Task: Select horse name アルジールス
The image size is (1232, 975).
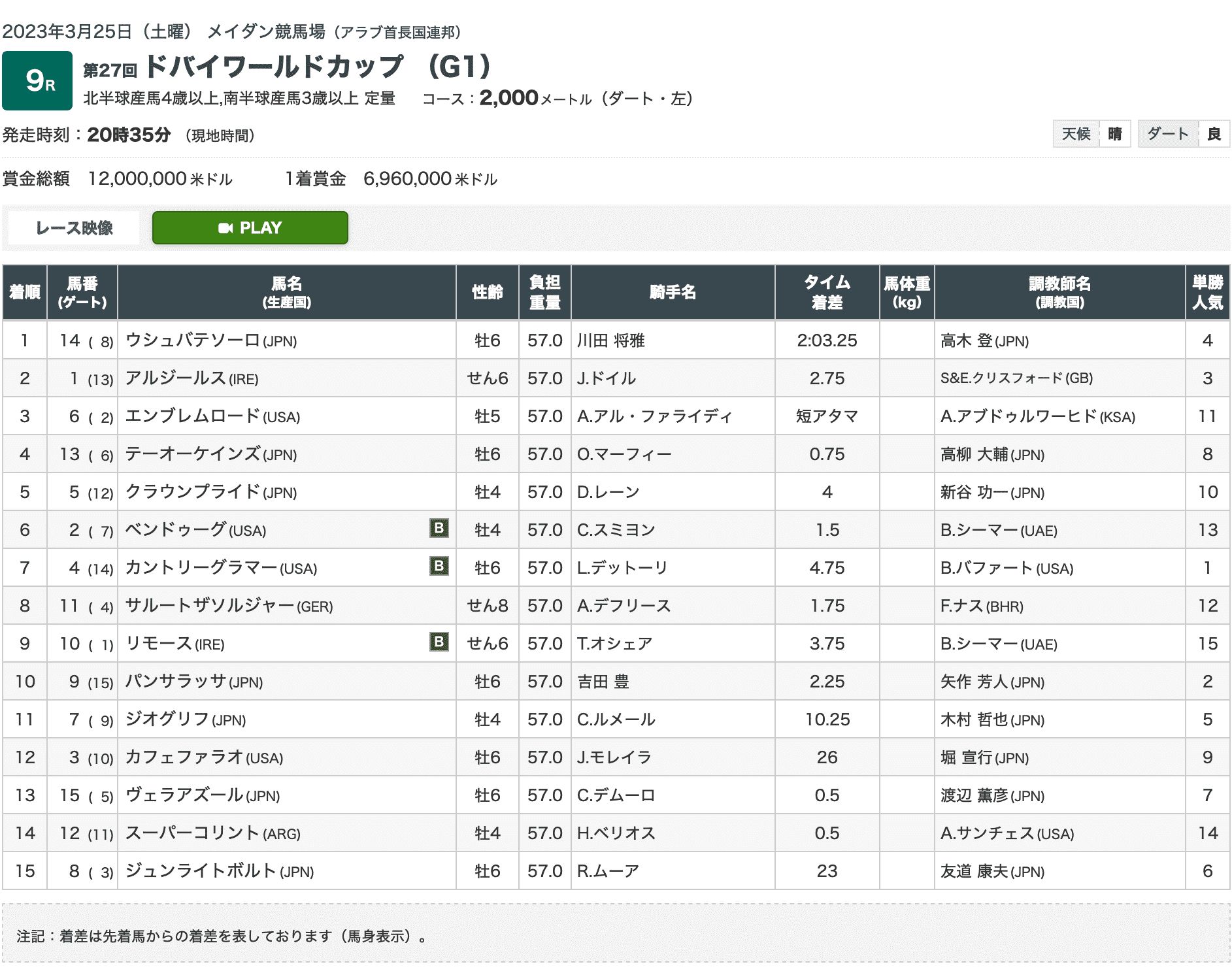Action: pos(176,378)
